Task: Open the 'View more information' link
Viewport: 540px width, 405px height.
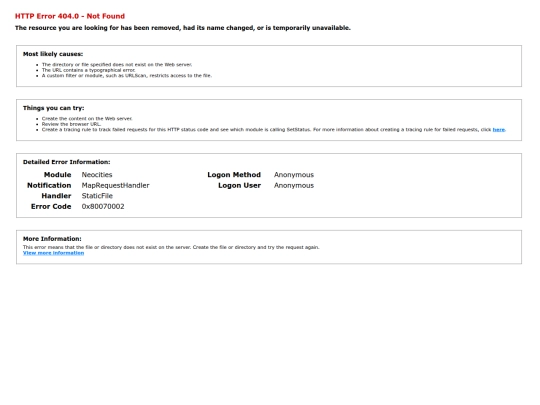Action: click(53, 253)
